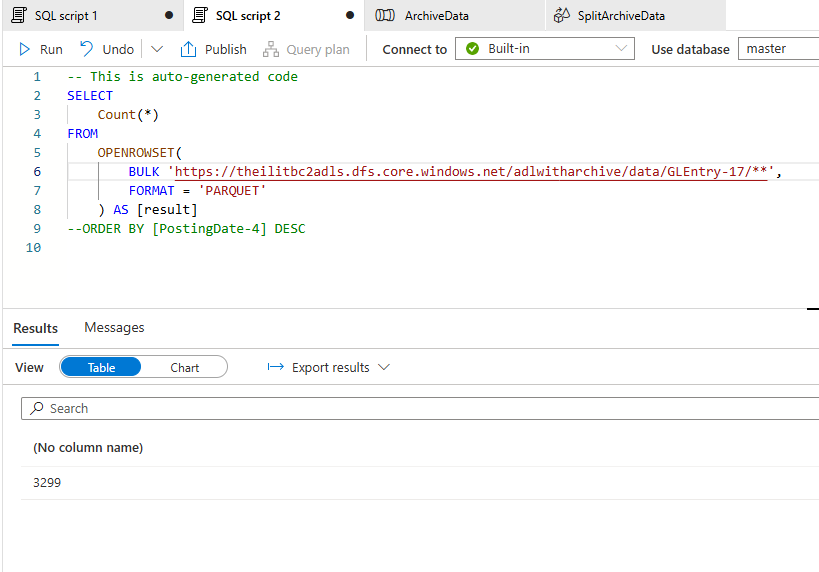This screenshot has height=572, width=819.
Task: Switch results view to Chart
Action: click(184, 367)
